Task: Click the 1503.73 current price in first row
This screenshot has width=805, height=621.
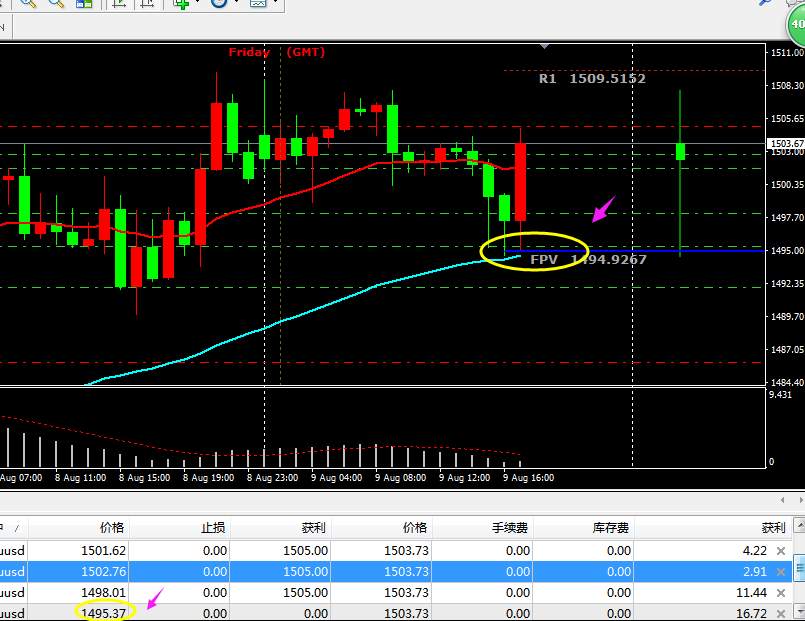Action: (406, 551)
